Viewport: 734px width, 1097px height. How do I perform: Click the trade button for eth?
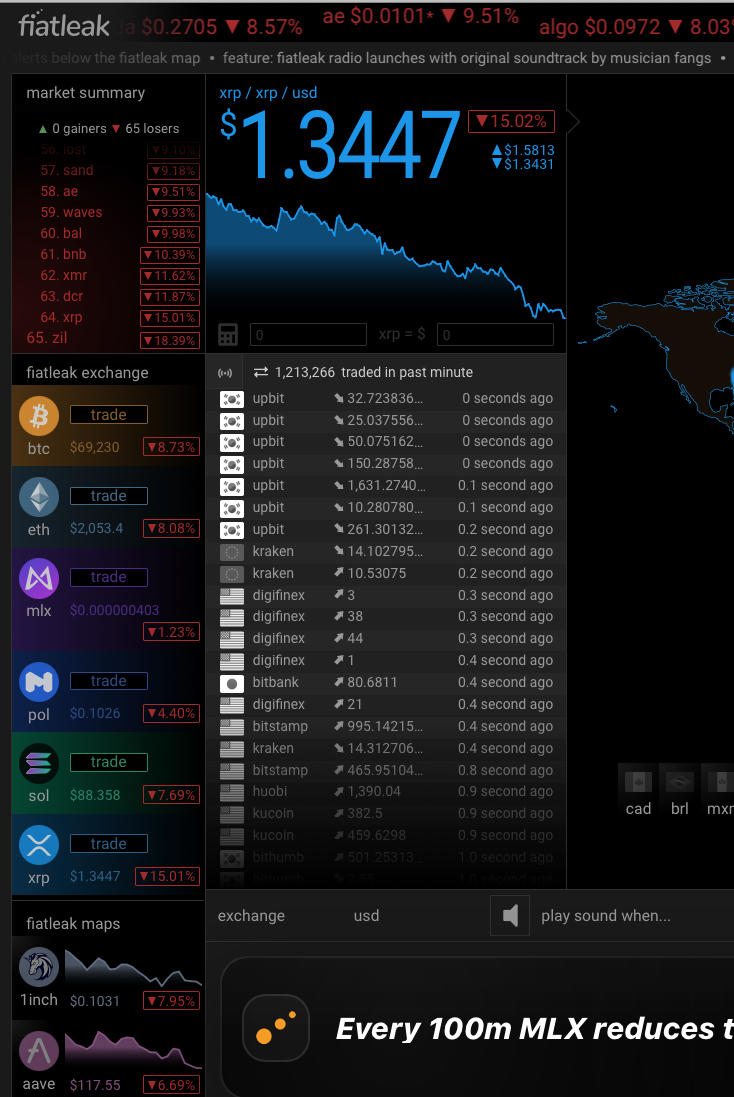pos(108,496)
